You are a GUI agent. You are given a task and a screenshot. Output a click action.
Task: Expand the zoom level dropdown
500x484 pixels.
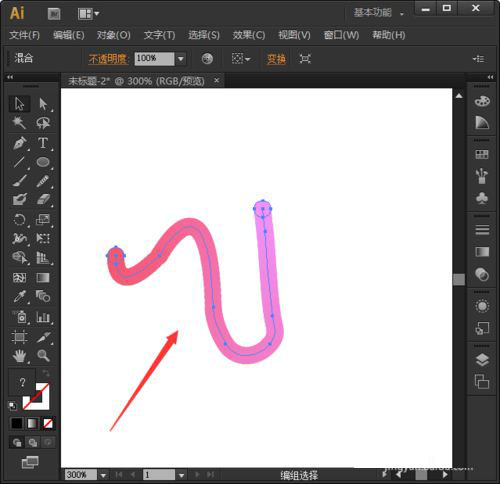103,475
